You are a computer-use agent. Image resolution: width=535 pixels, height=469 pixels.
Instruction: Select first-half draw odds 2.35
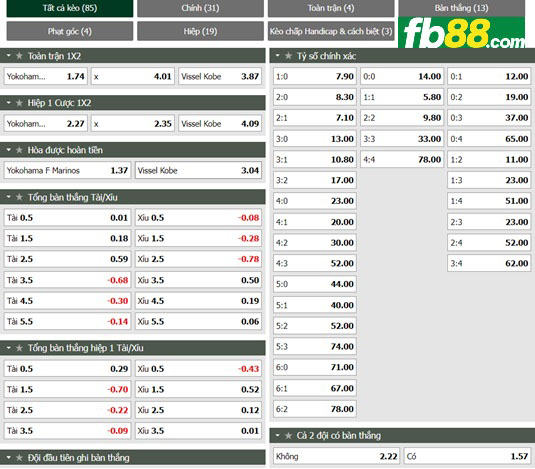[x=133, y=123]
